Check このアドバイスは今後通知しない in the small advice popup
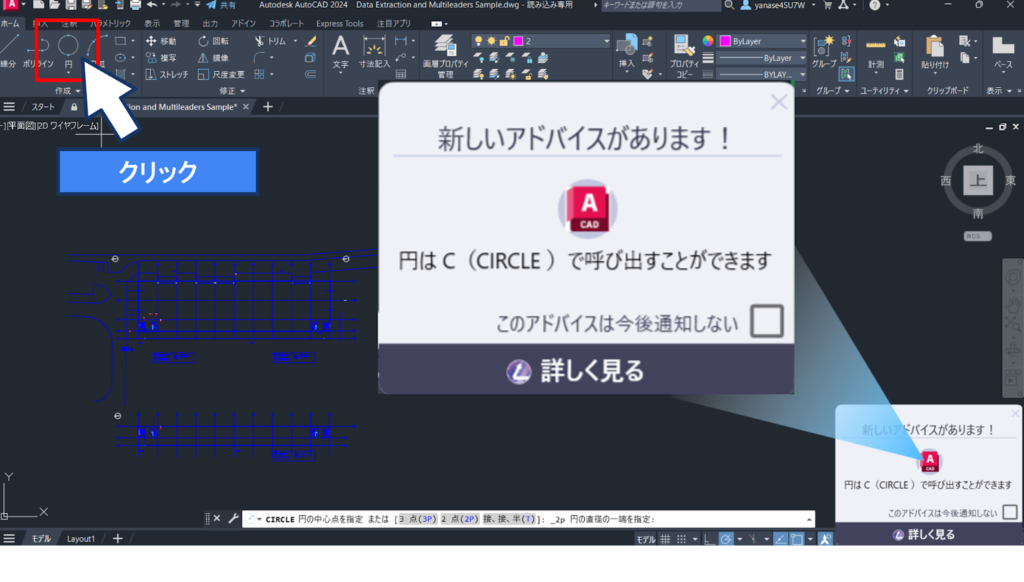This screenshot has height=582, width=1024. point(1010,512)
